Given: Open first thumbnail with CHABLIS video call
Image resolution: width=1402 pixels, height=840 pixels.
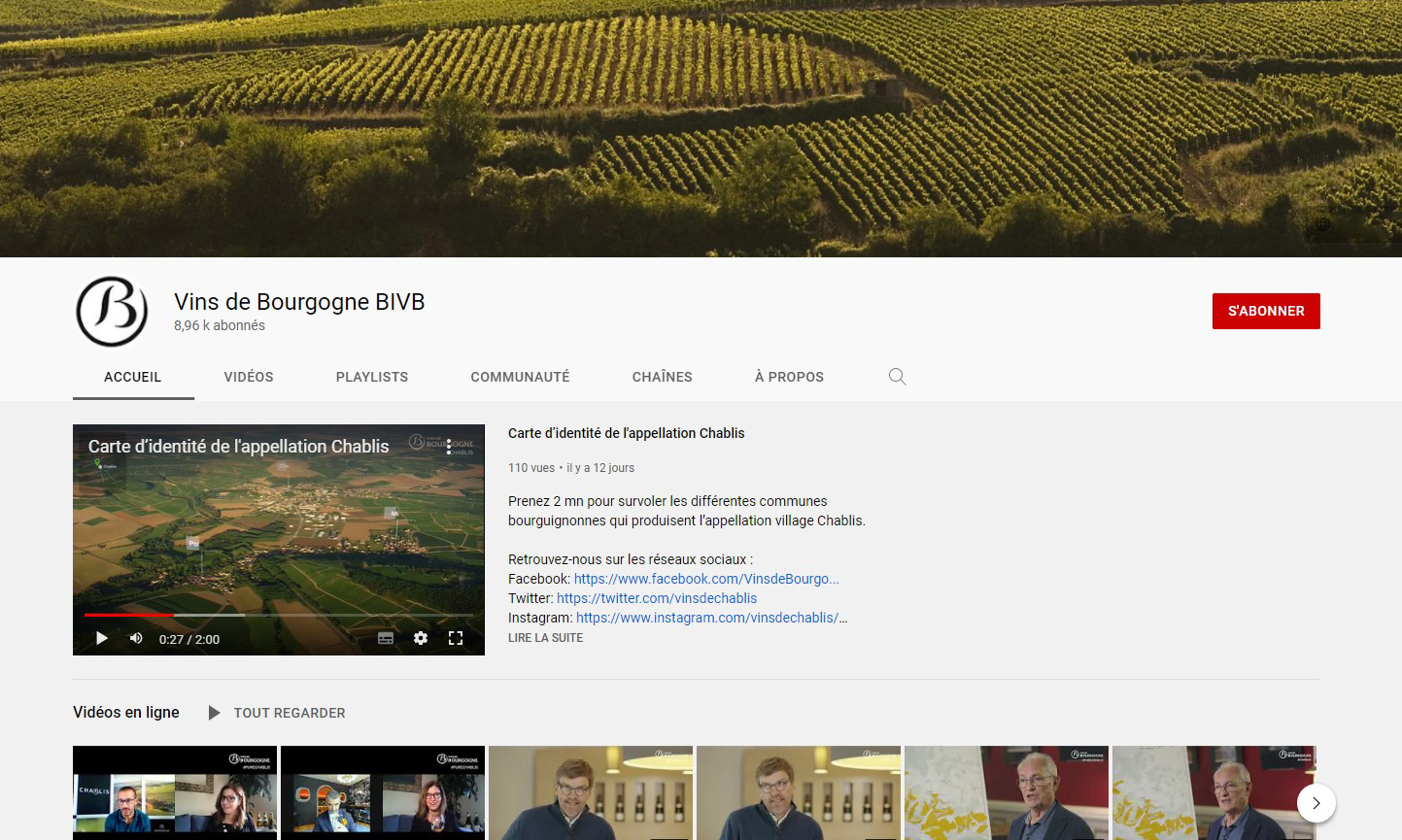Looking at the screenshot, I should pos(175,792).
